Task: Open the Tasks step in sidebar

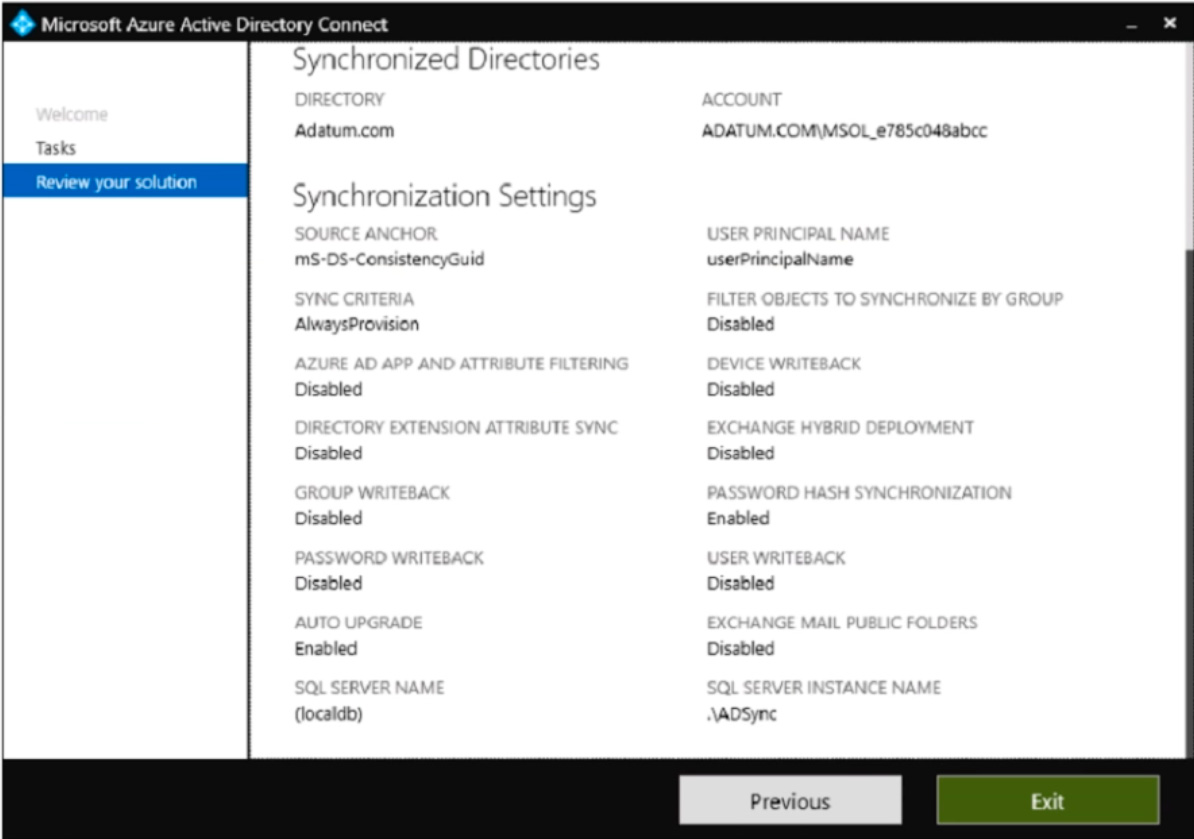Action: tap(56, 148)
